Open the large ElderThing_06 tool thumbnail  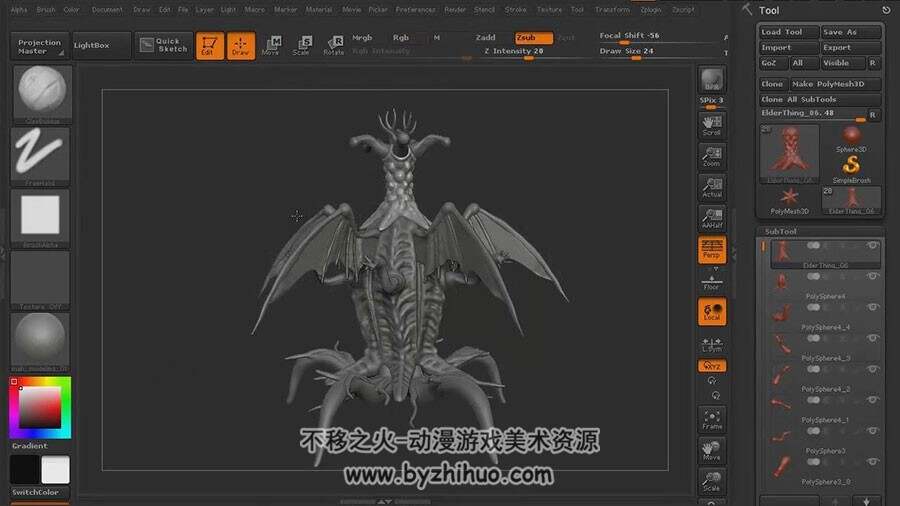click(x=789, y=154)
